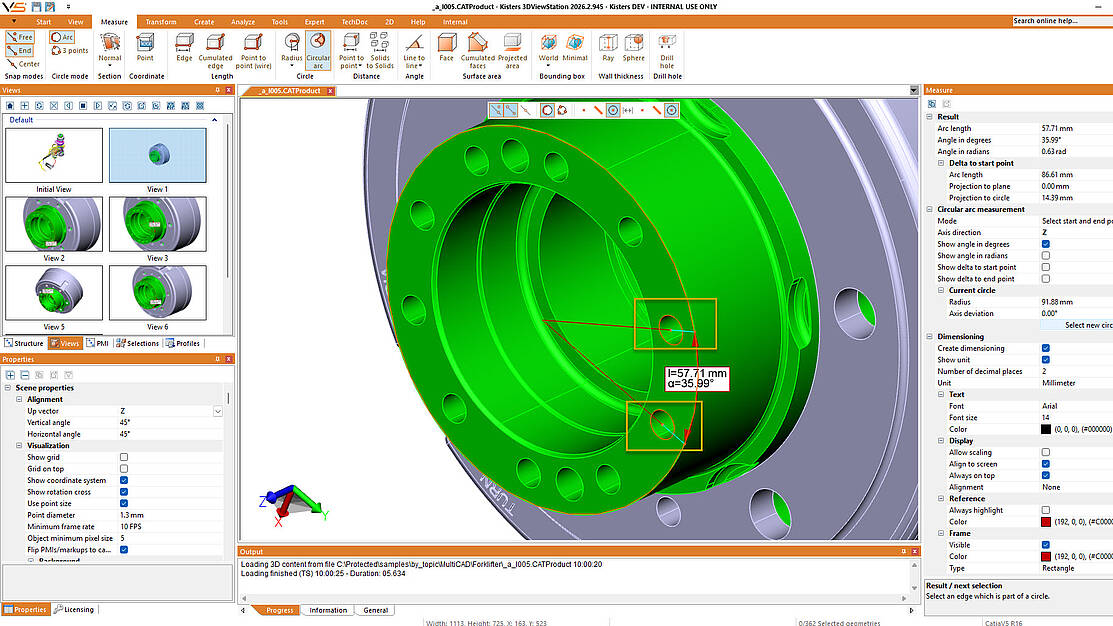Switch to the PMI panel tab
This screenshot has width=1113, height=626.
[x=97, y=344]
